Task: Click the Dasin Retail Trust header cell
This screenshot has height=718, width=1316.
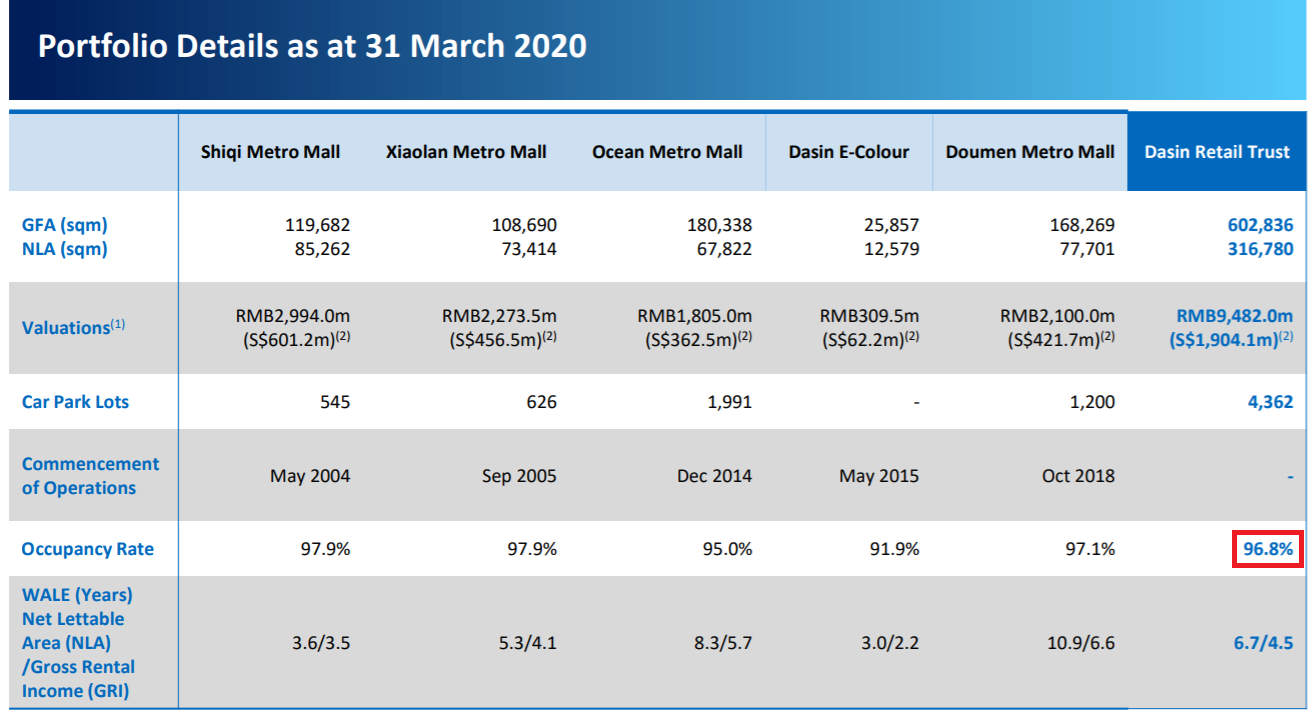Action: [1217, 152]
